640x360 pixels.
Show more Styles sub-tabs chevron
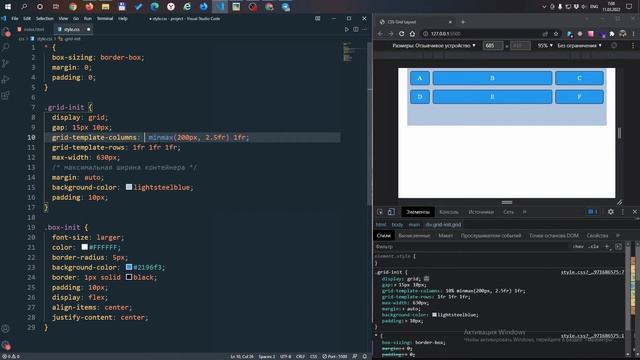[618, 236]
